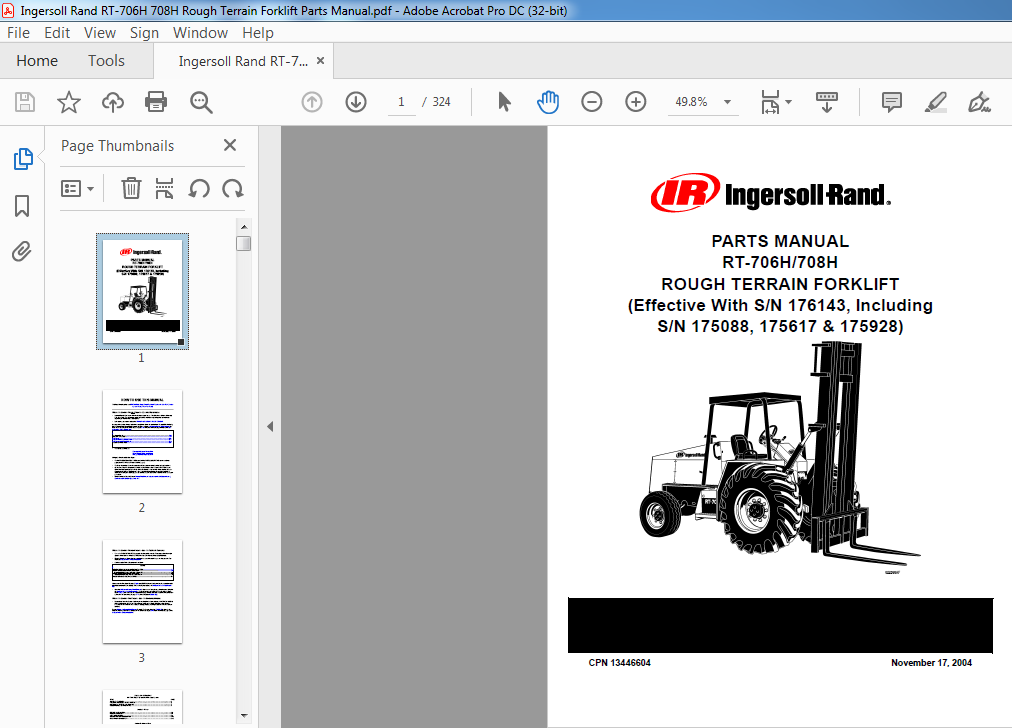Image resolution: width=1012 pixels, height=728 pixels.
Task: Click the Print pages icon in thumbnails toolbar
Action: (x=165, y=188)
